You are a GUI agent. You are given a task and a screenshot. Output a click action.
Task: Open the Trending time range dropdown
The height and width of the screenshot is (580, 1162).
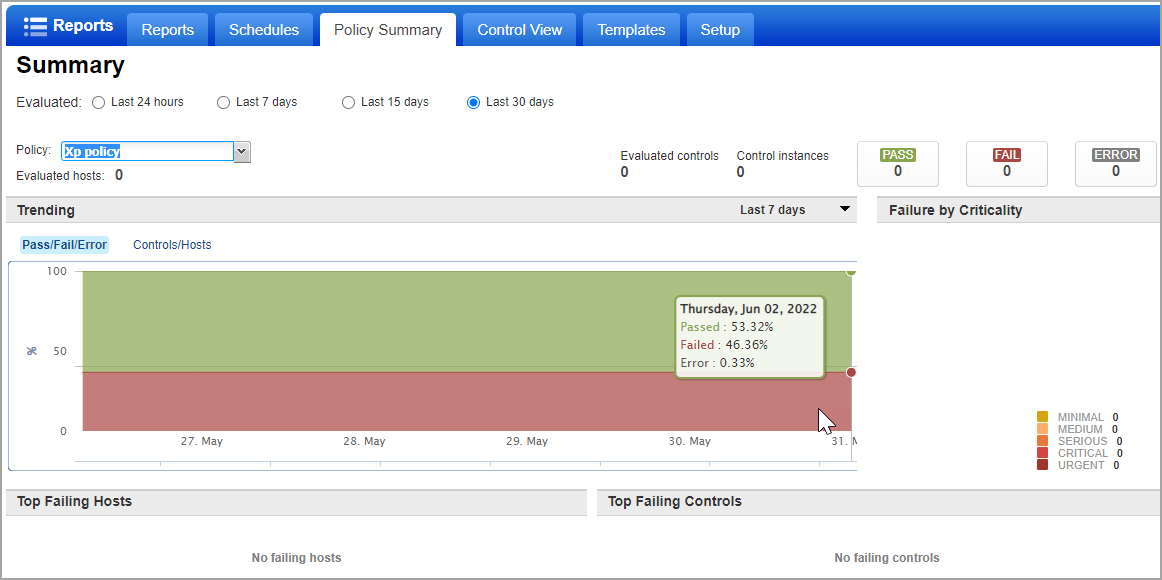[x=844, y=210]
